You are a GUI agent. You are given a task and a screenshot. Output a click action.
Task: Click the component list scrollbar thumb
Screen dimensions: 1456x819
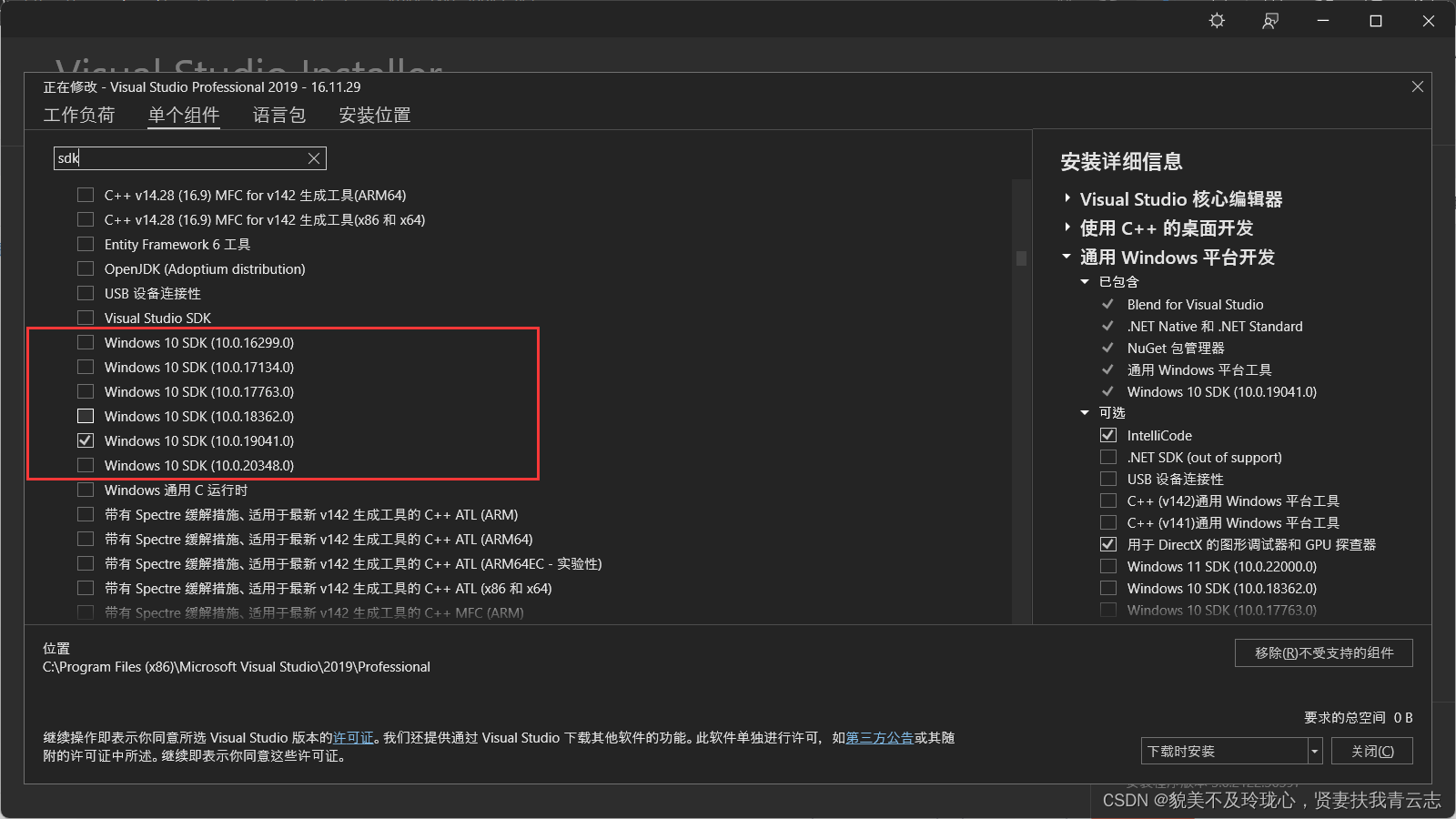tap(1021, 258)
